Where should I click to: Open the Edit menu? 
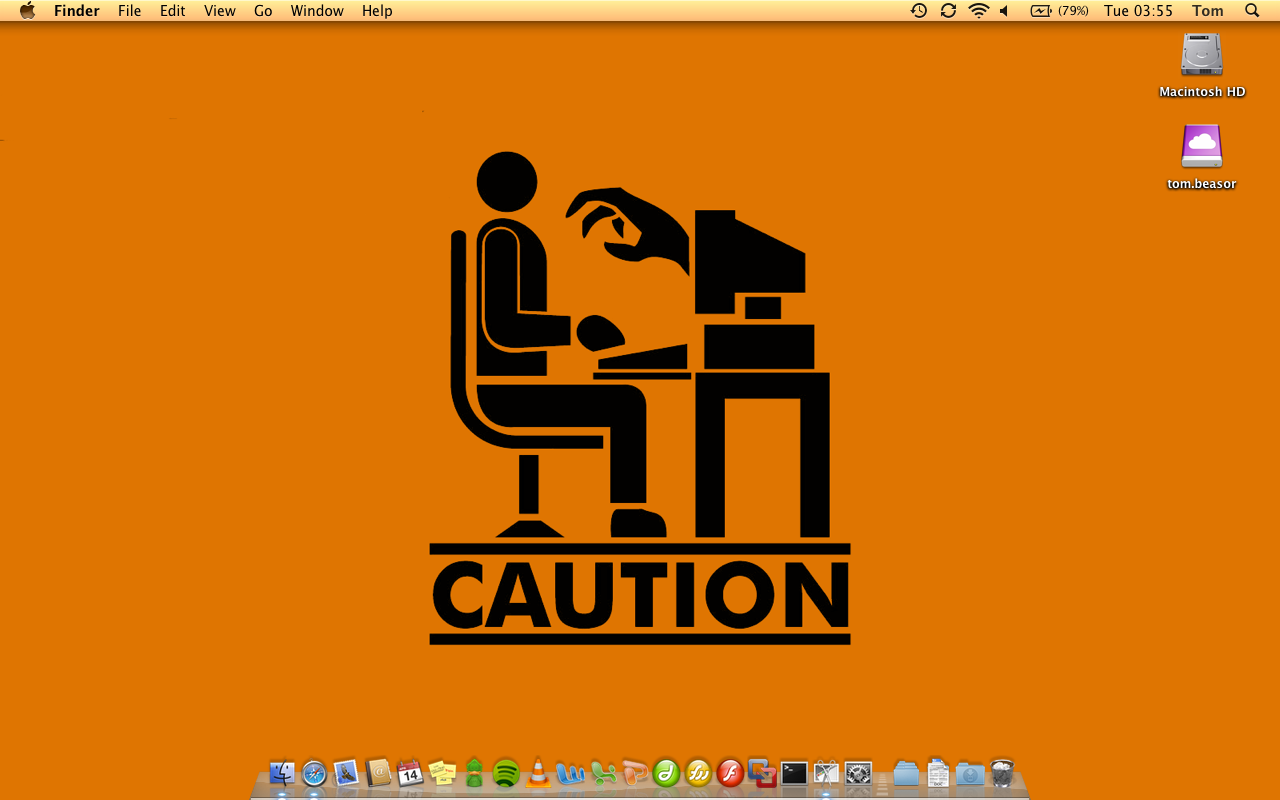[x=173, y=11]
